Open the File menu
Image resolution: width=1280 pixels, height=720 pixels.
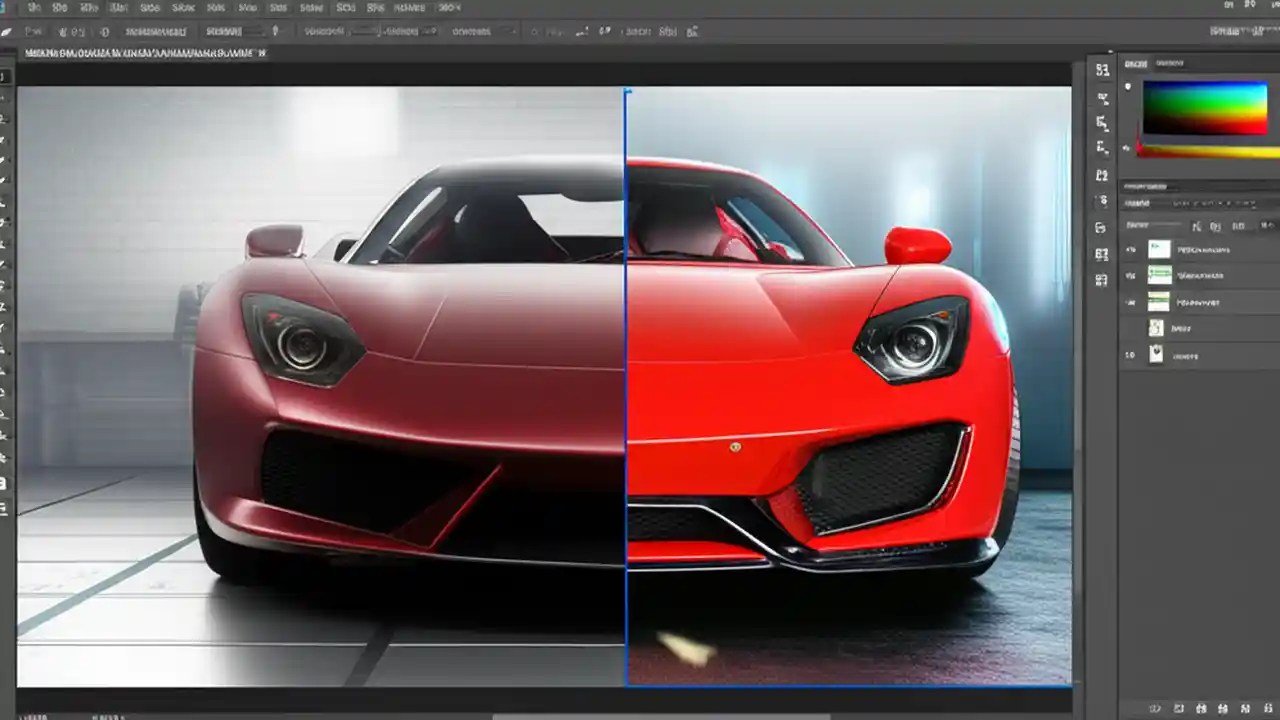(x=35, y=7)
